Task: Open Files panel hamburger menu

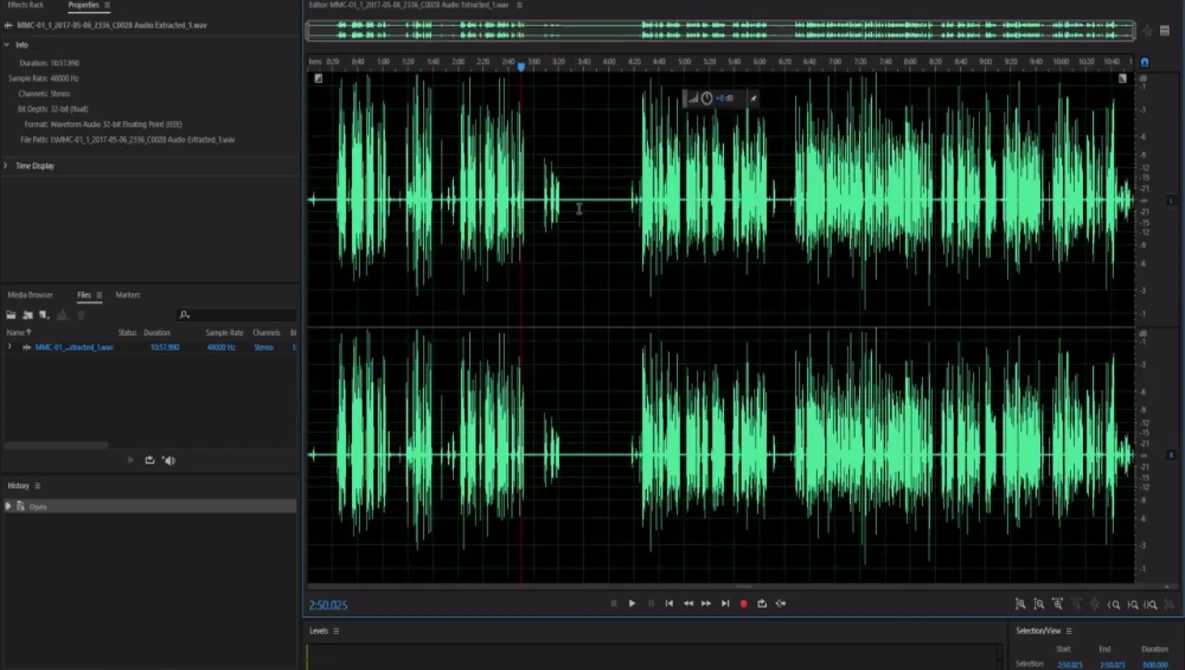Action: coord(99,295)
